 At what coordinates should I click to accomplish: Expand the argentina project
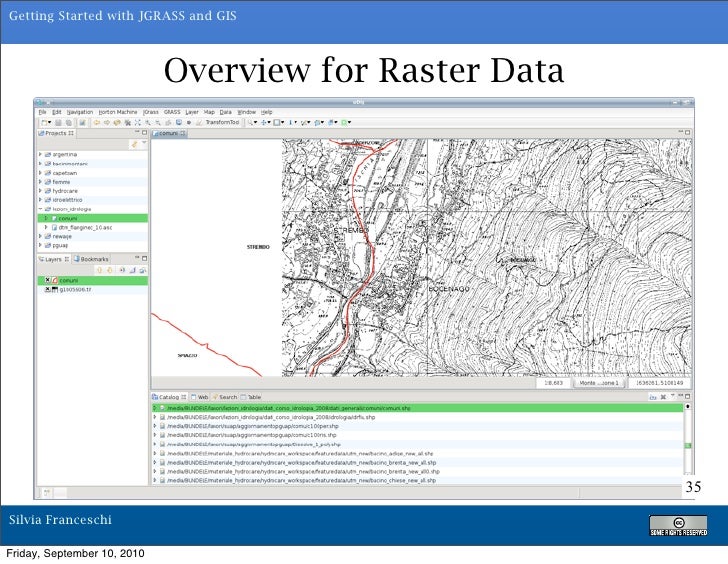[x=40, y=154]
